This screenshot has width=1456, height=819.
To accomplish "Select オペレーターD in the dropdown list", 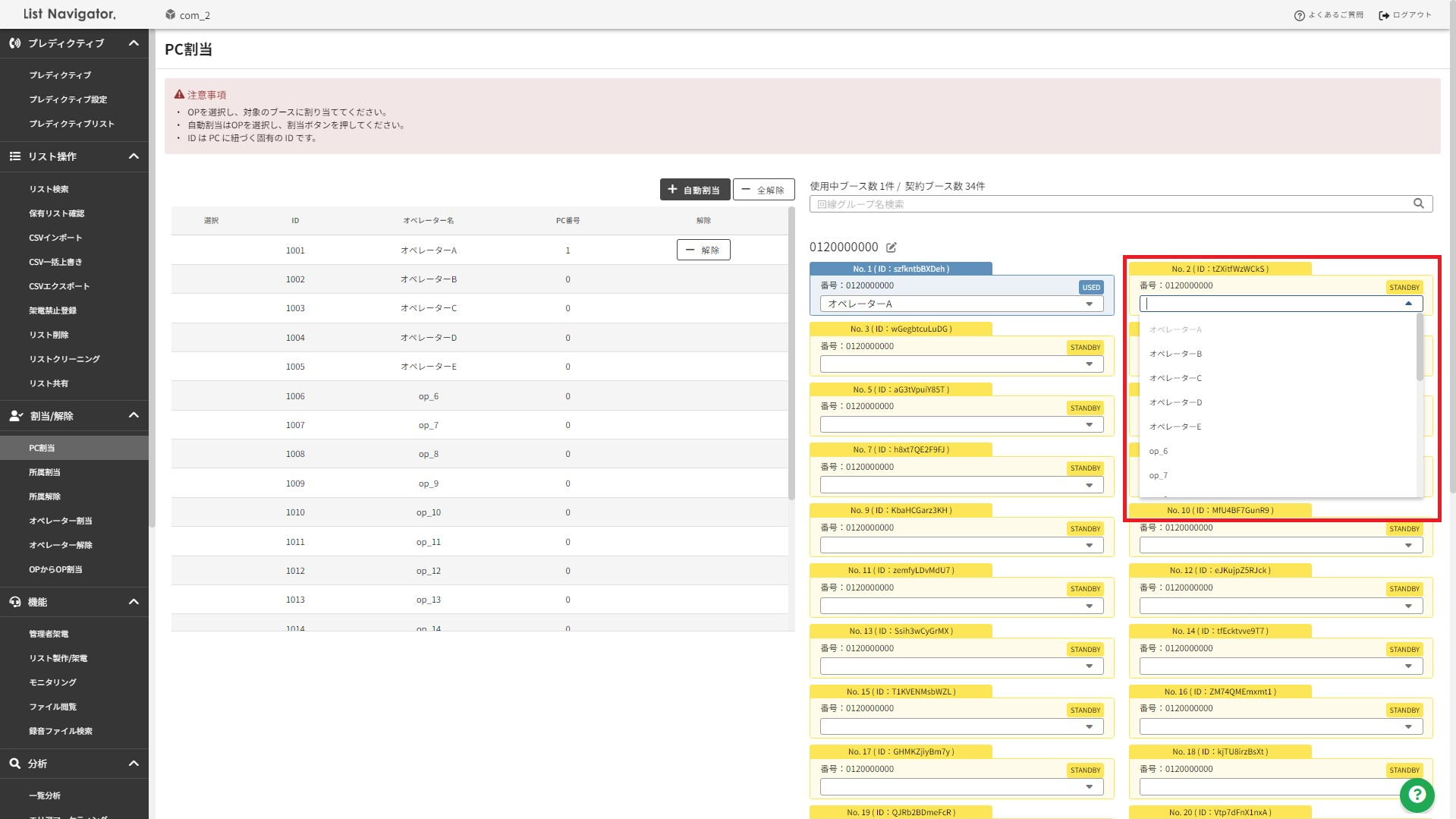I will coord(1278,402).
